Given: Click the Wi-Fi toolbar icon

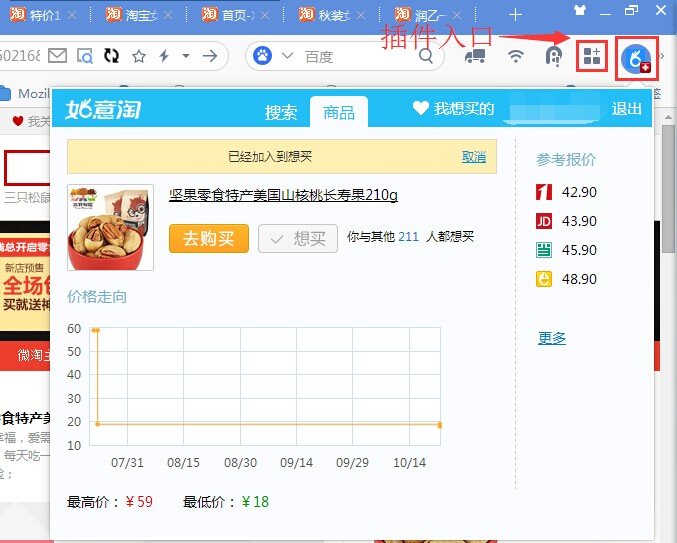Looking at the screenshot, I should coord(516,56).
